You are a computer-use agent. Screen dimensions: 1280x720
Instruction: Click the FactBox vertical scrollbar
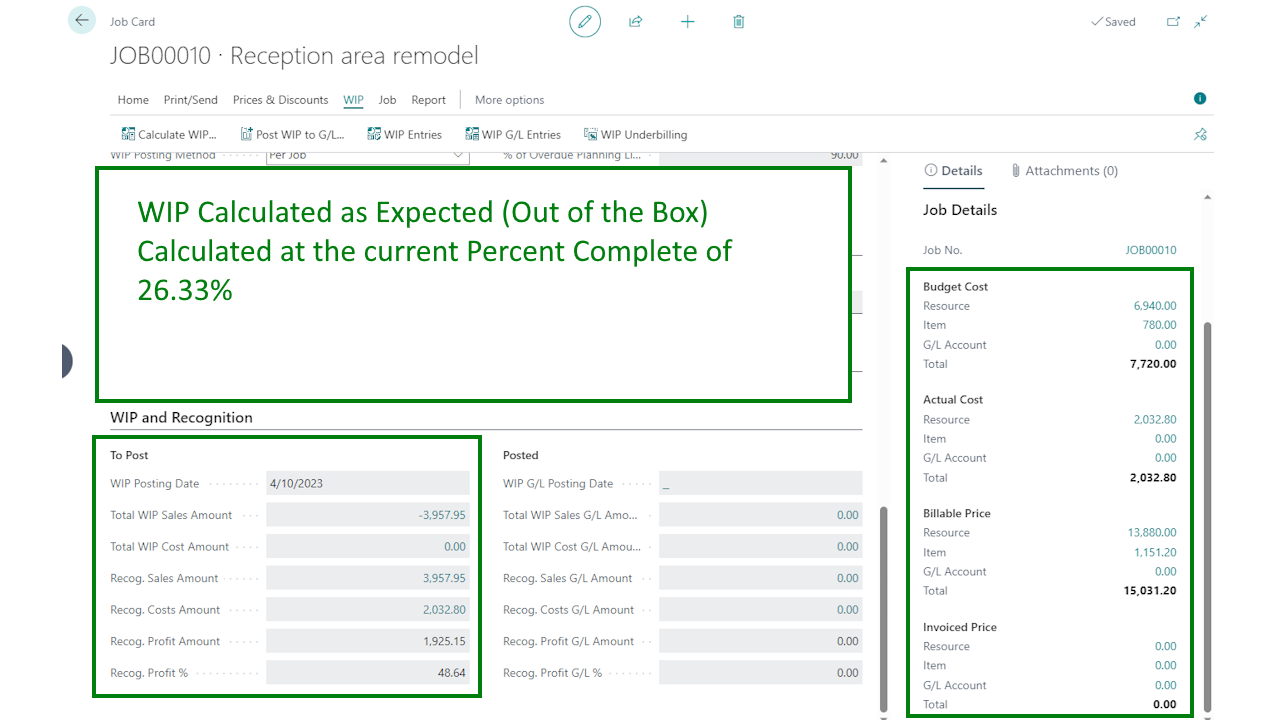[1207, 515]
